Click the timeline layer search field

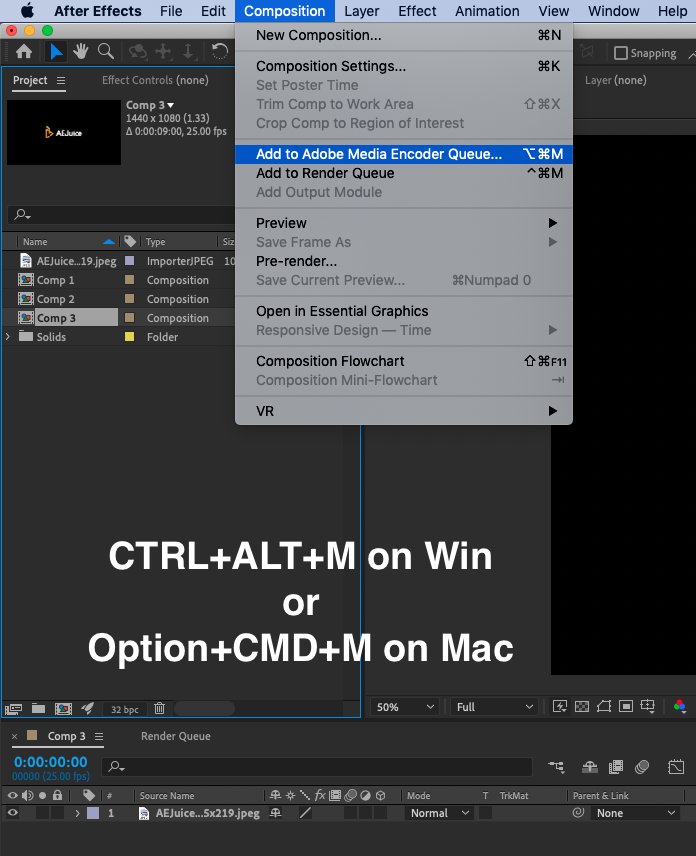point(317,767)
